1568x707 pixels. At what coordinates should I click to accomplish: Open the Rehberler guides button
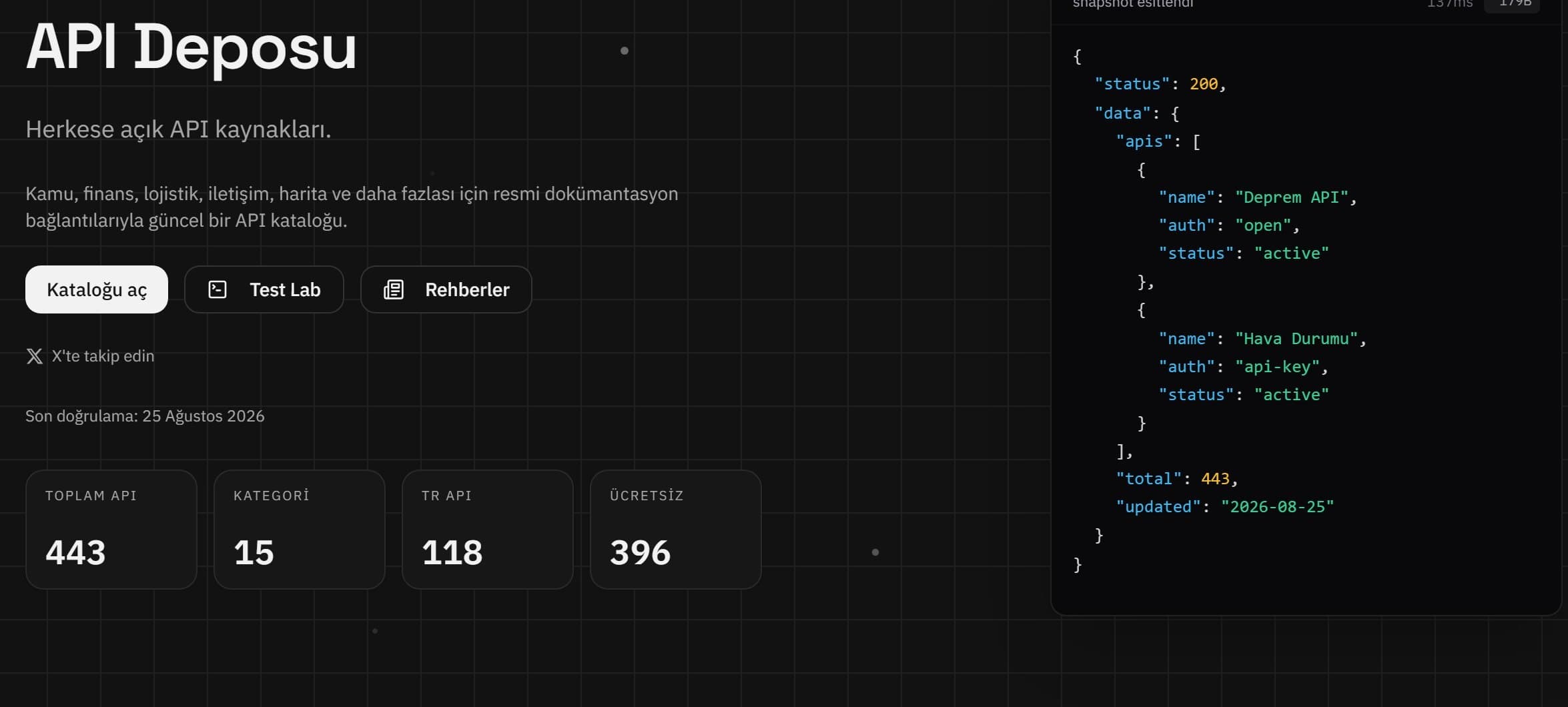446,289
